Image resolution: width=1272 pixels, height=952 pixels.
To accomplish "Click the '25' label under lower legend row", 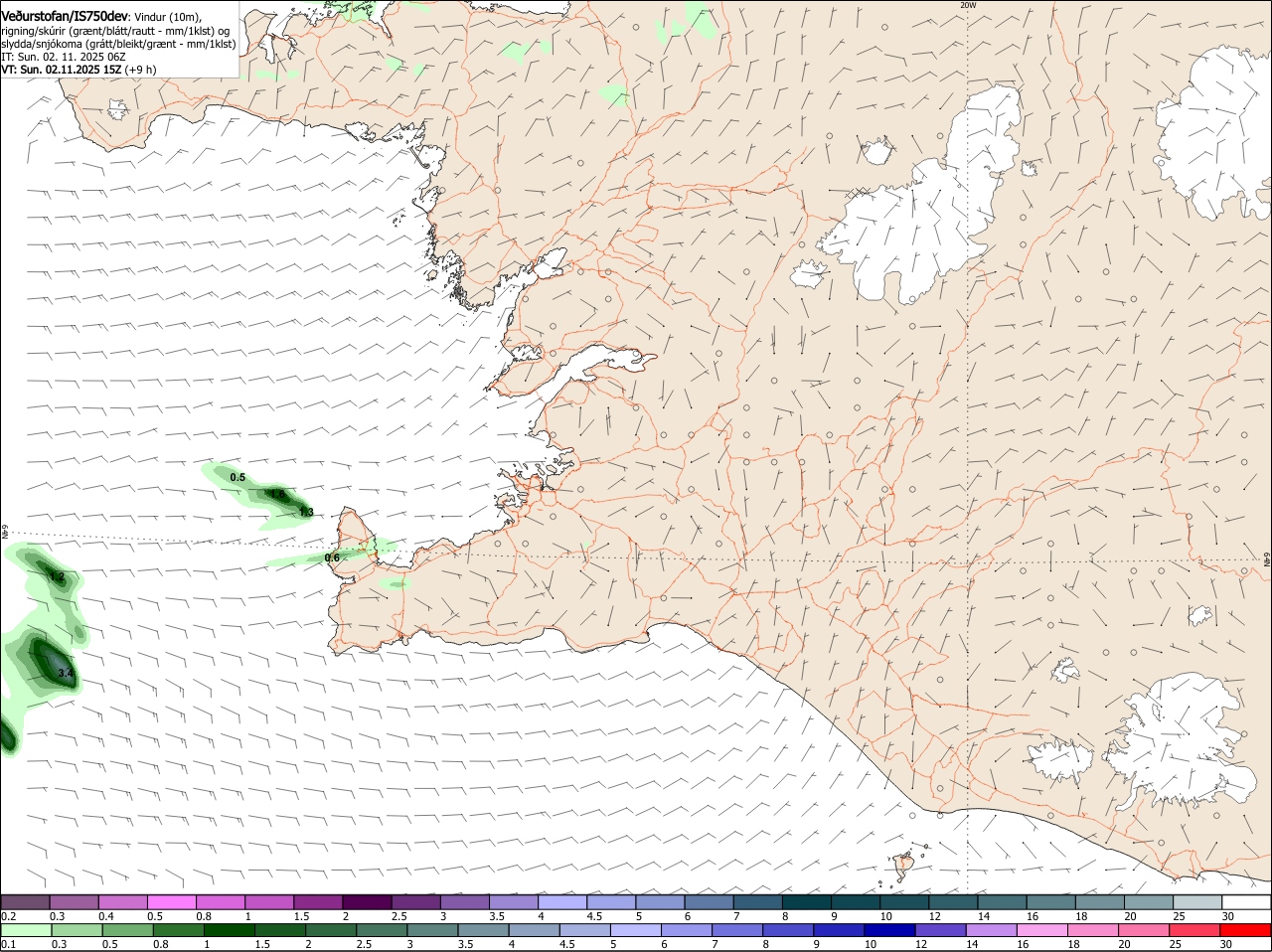I will [x=1175, y=944].
